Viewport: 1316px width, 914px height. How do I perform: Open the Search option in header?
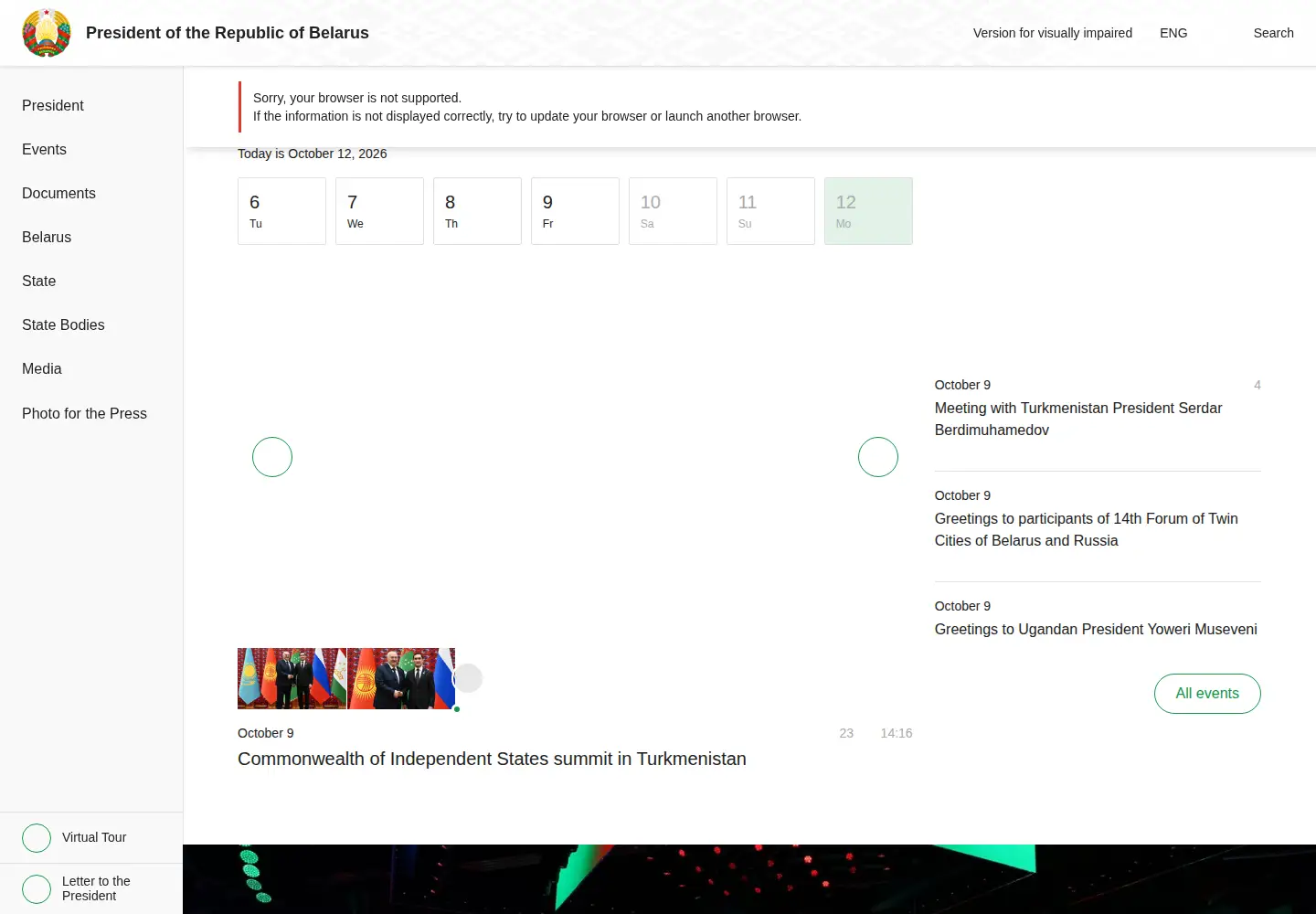pos(1273,33)
